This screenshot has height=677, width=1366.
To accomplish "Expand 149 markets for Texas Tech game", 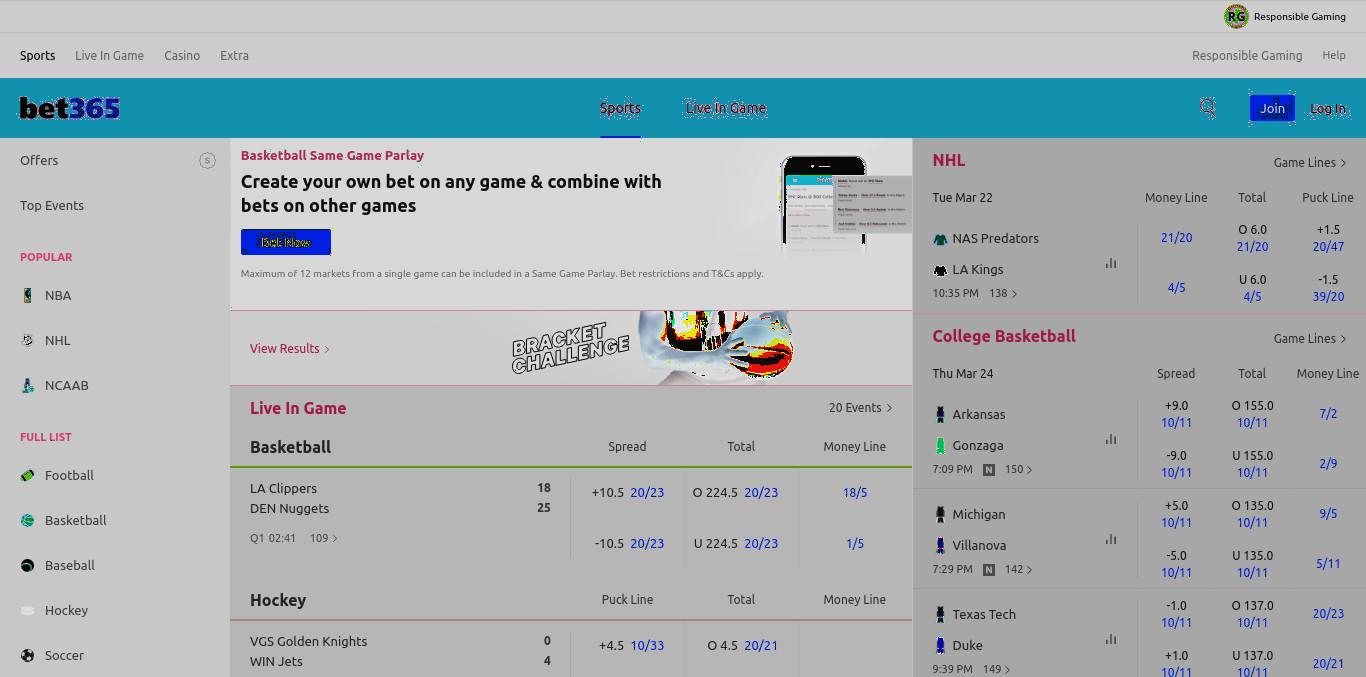I will (x=997, y=669).
